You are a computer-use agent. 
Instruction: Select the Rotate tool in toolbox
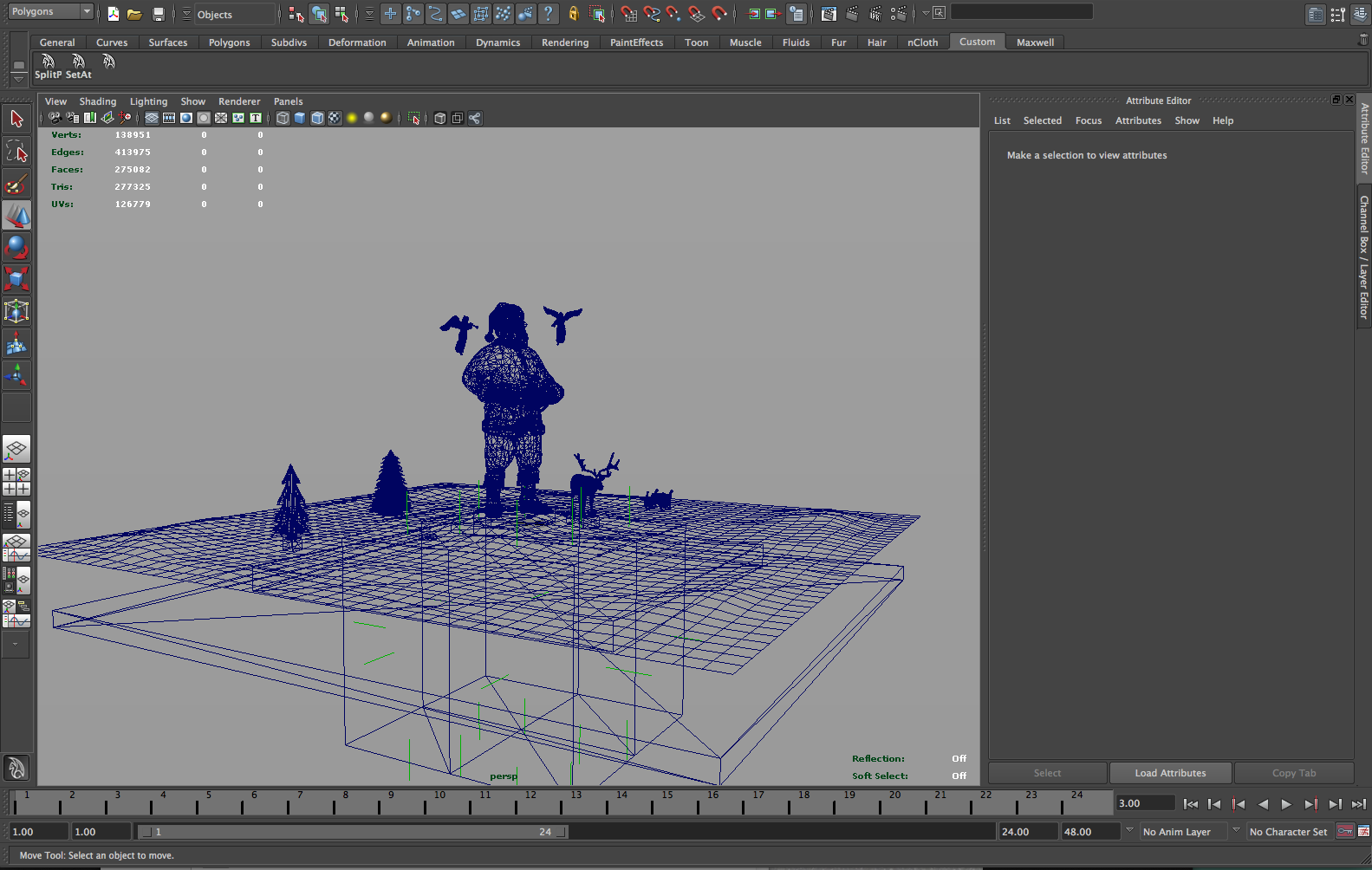(16, 247)
